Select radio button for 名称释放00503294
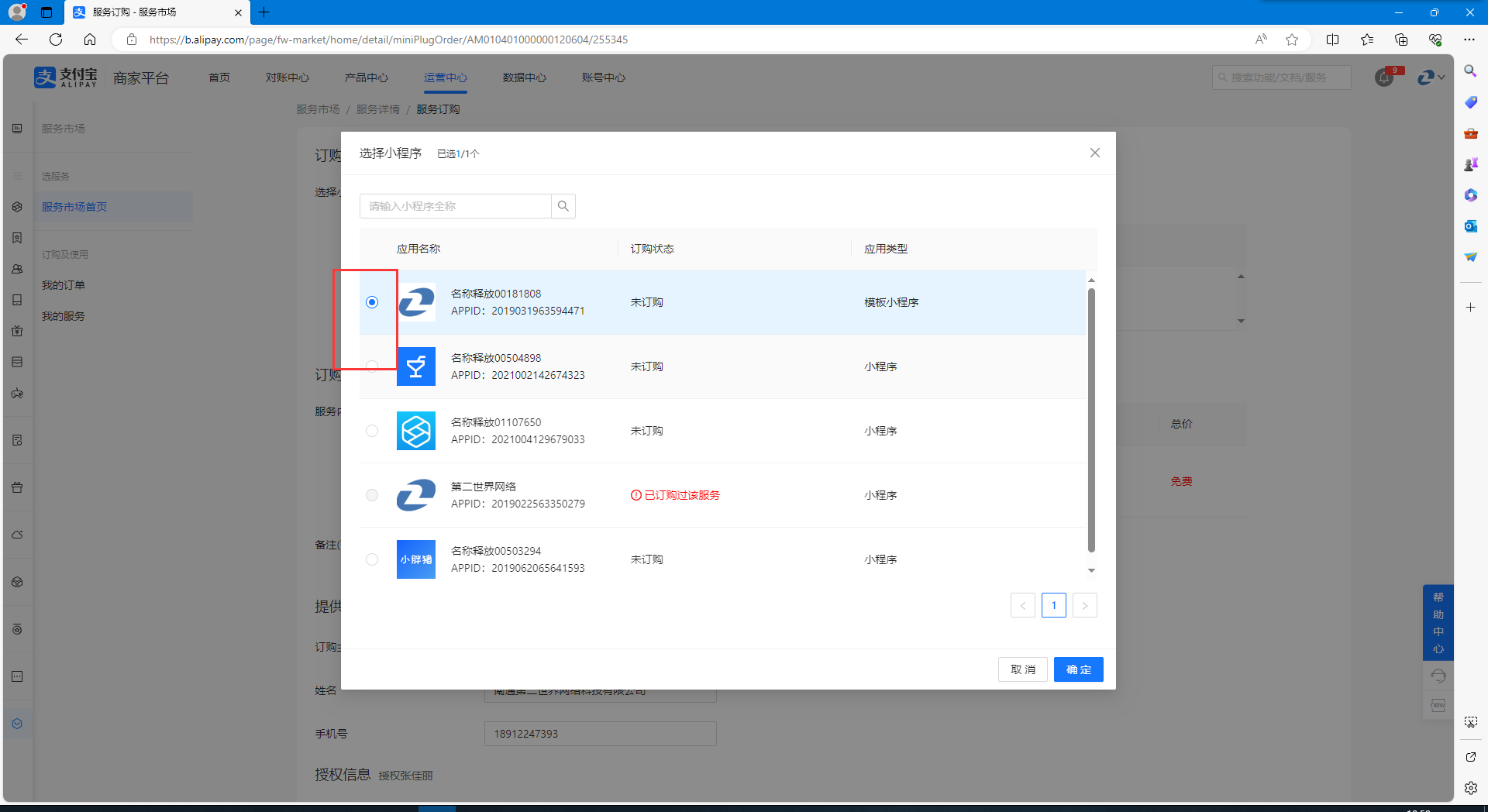1488x812 pixels. (x=372, y=559)
